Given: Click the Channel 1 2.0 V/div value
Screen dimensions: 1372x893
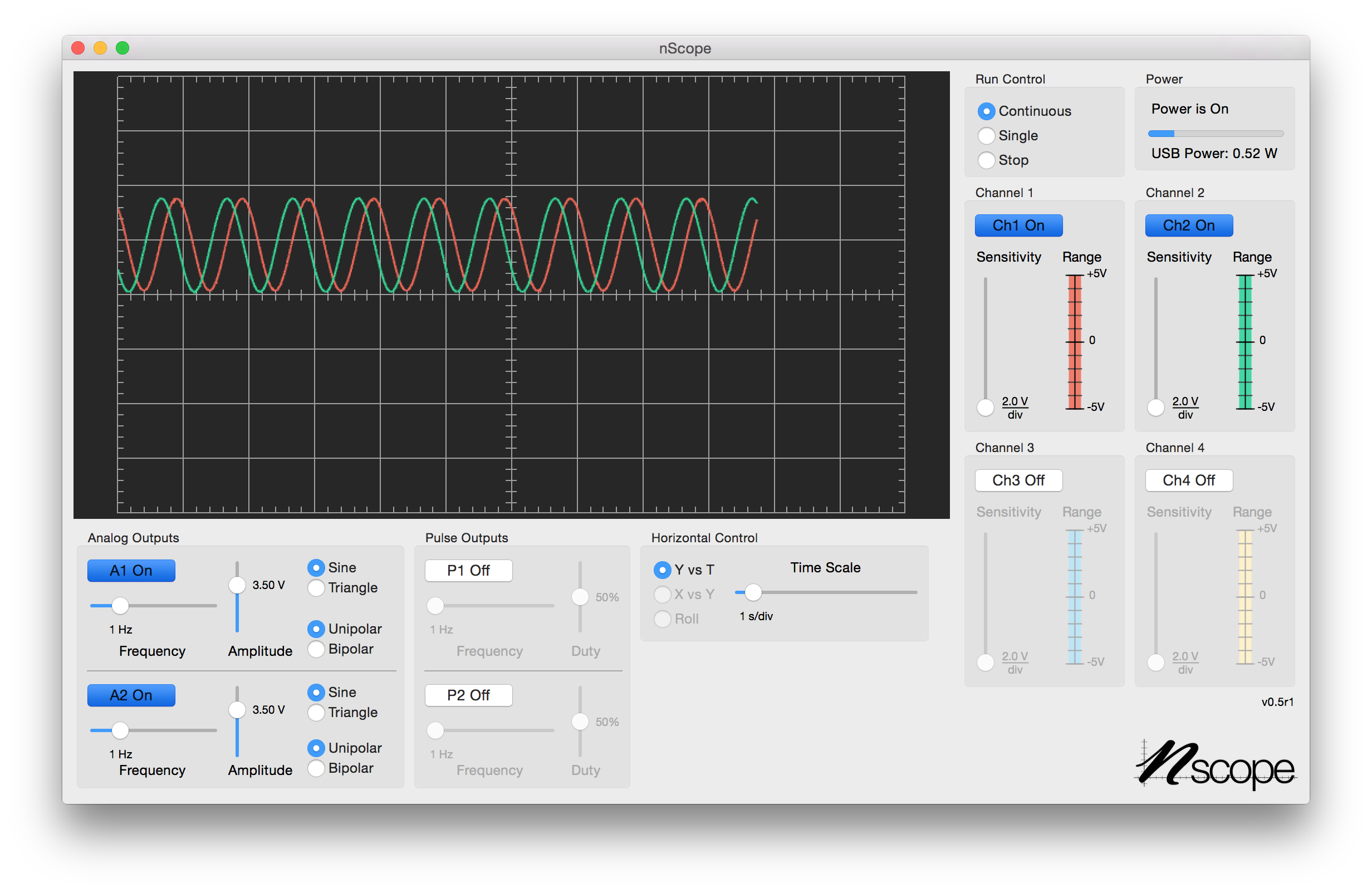Looking at the screenshot, I should point(1015,408).
